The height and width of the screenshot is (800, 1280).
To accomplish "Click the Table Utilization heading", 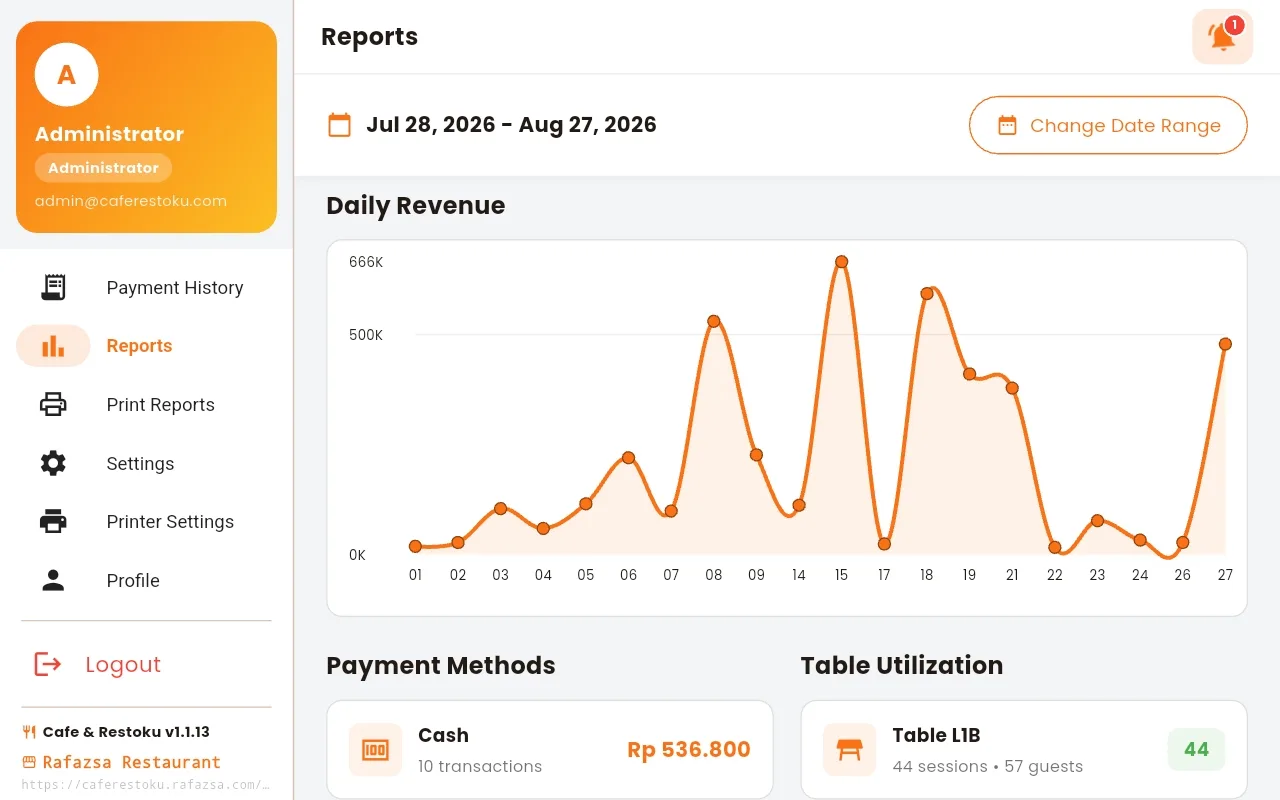I will [x=902, y=666].
